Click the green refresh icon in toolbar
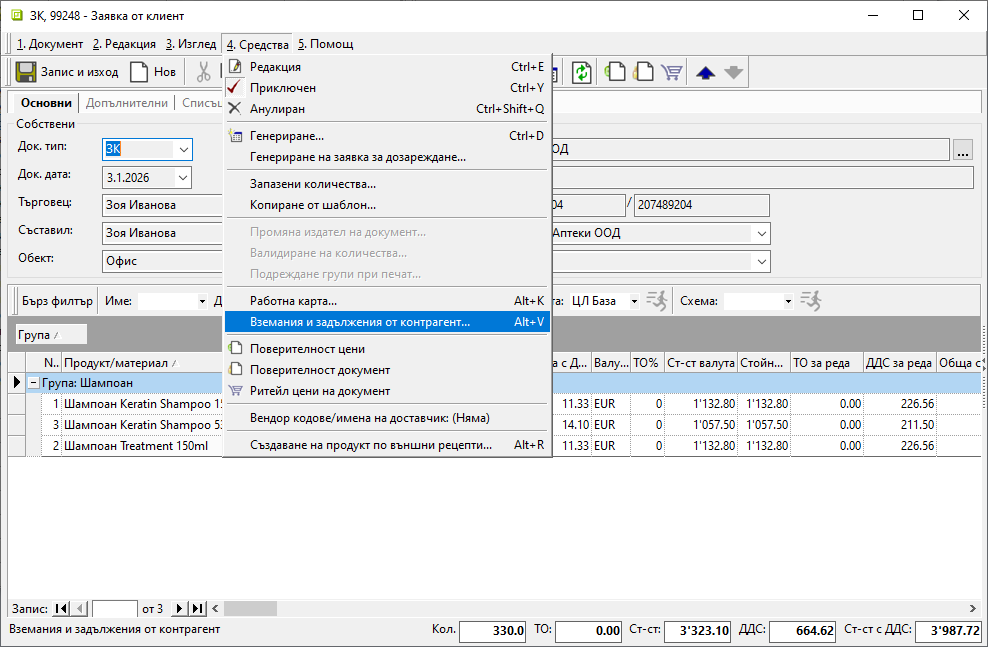This screenshot has height=647, width=988. coord(581,72)
